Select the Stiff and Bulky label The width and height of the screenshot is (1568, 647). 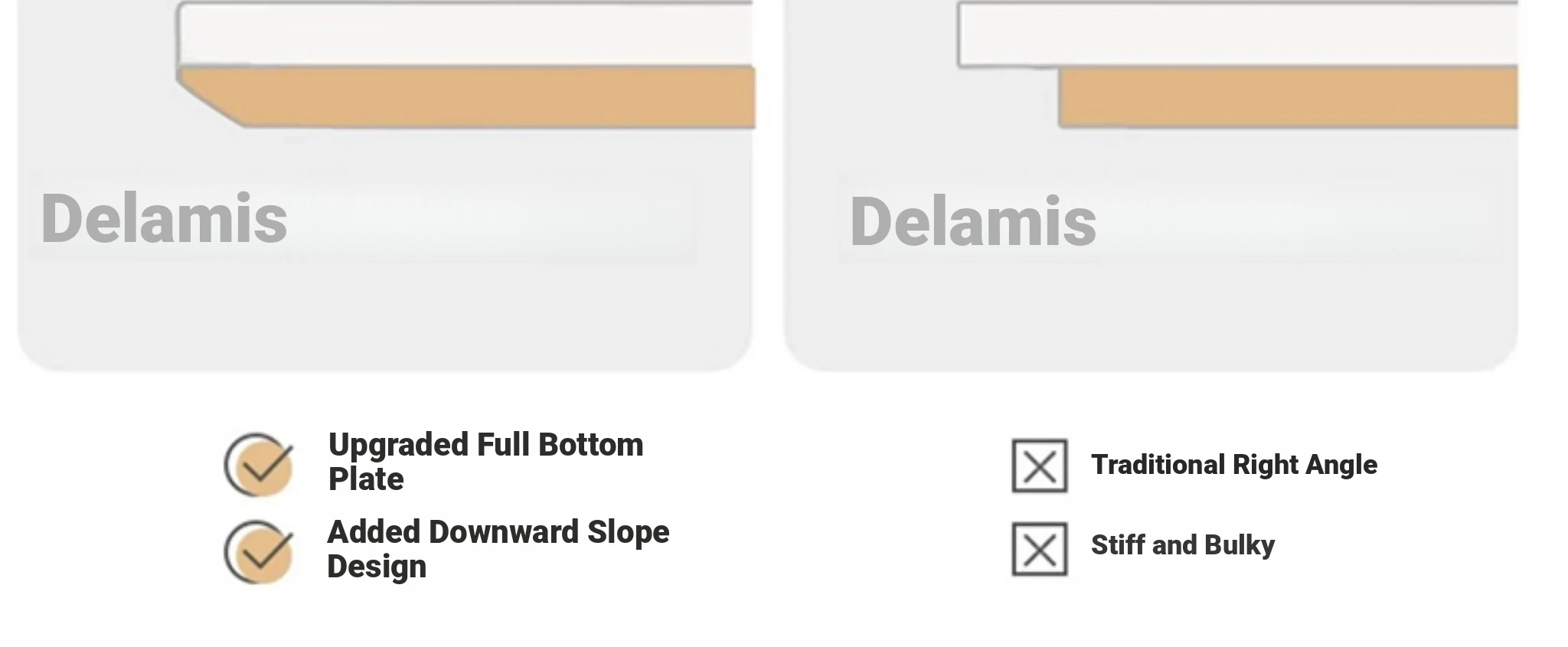1183,545
